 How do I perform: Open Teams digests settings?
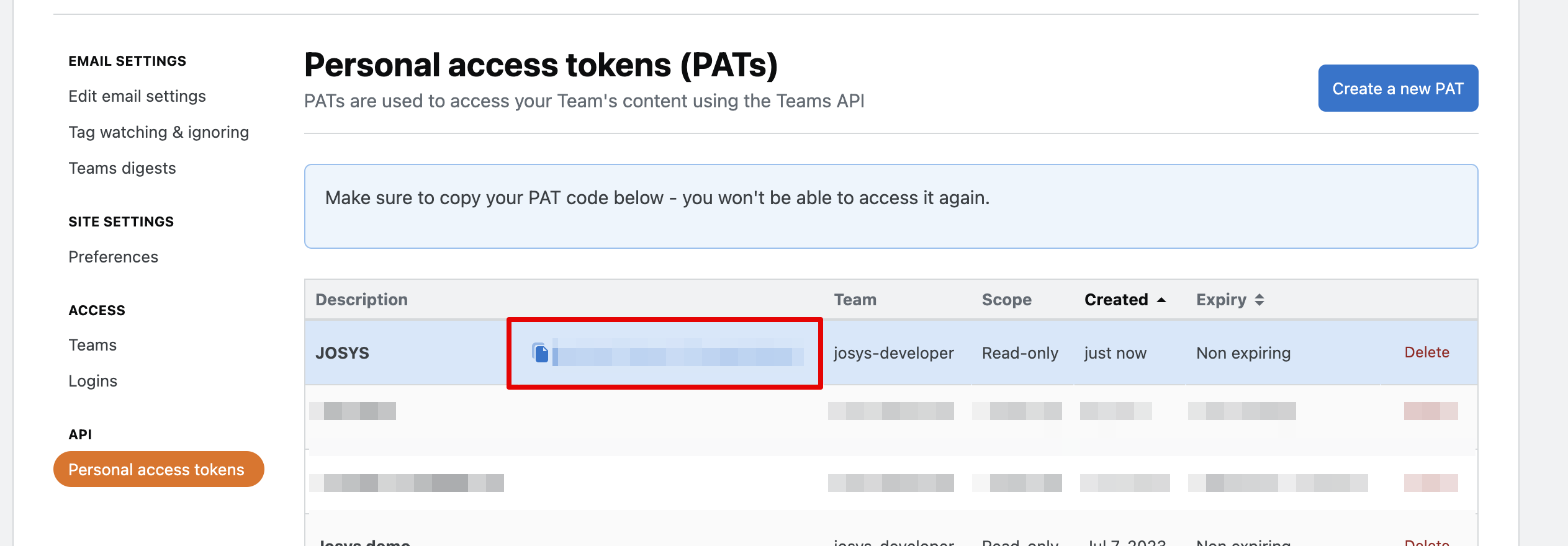pyautogui.click(x=122, y=168)
